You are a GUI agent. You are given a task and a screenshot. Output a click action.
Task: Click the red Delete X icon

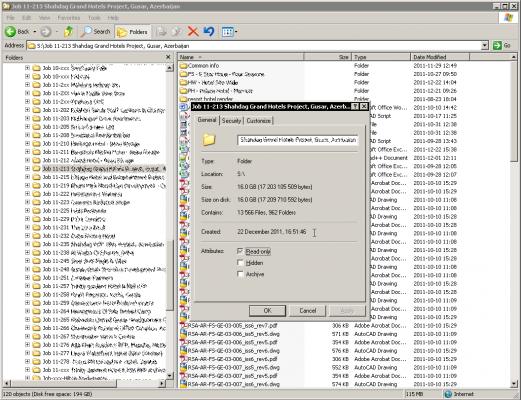point(193,32)
